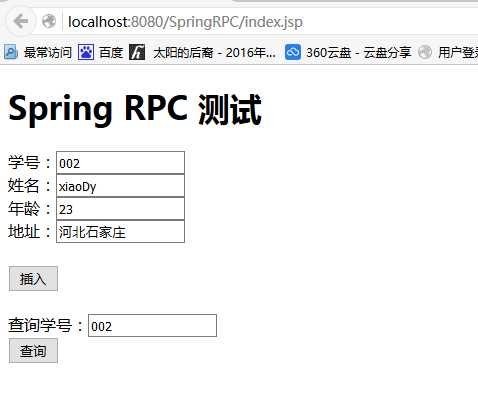This screenshot has width=478, height=418.
Task: Select the localhost:8080 address bar URL
Action: tap(185, 22)
